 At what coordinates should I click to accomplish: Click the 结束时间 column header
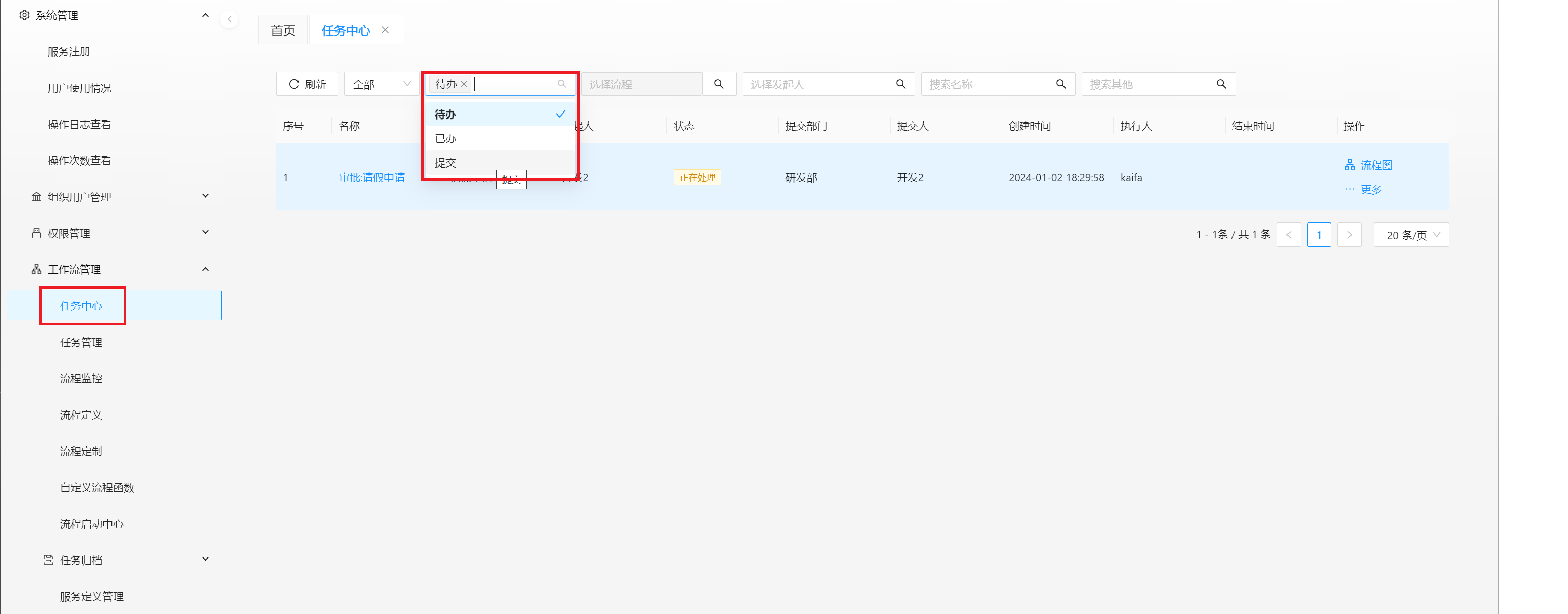1253,126
